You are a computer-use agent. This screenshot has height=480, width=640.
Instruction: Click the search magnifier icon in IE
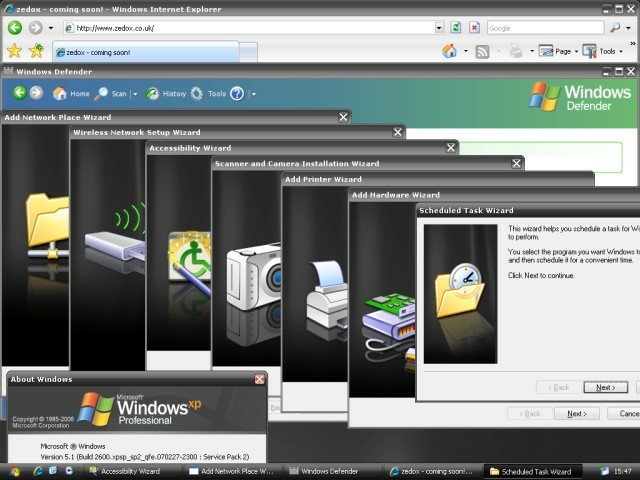coord(614,28)
